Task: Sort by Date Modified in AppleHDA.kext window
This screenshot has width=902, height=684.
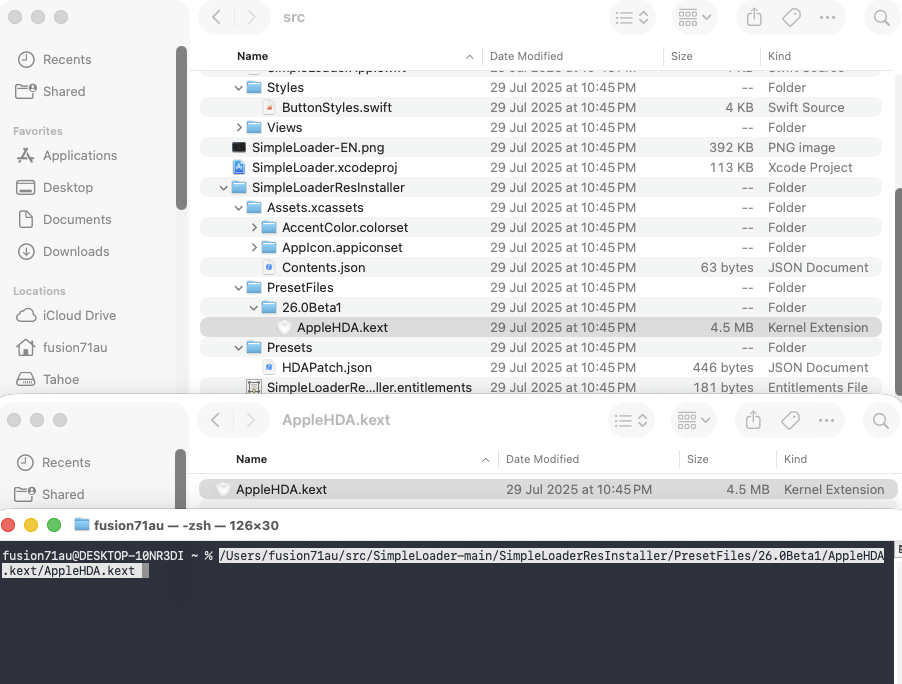Action: pos(542,459)
